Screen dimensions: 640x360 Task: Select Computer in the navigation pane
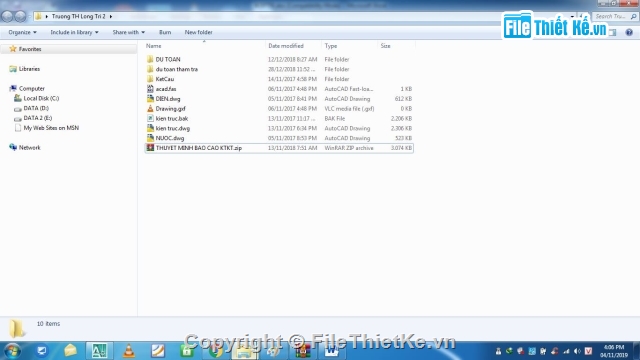32,89
